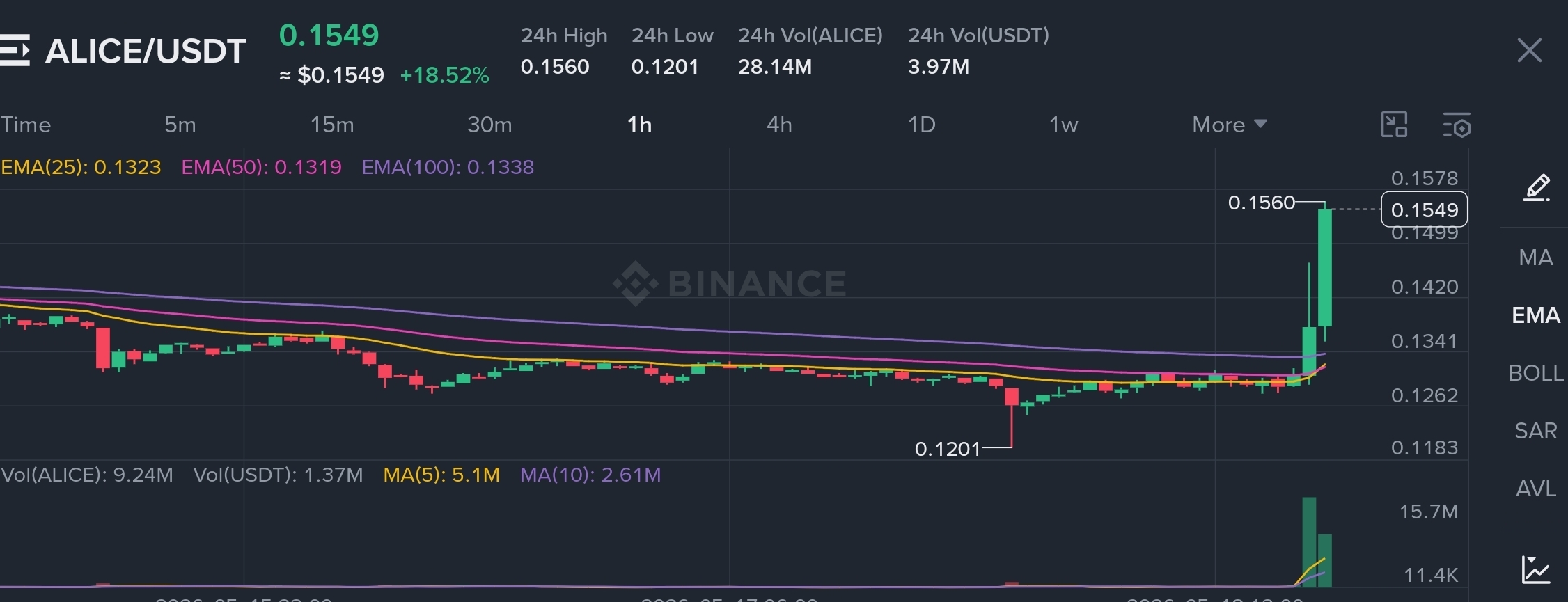Viewport: 1568px width, 602px height.
Task: Click the 24h High value 0.1560
Action: [555, 67]
